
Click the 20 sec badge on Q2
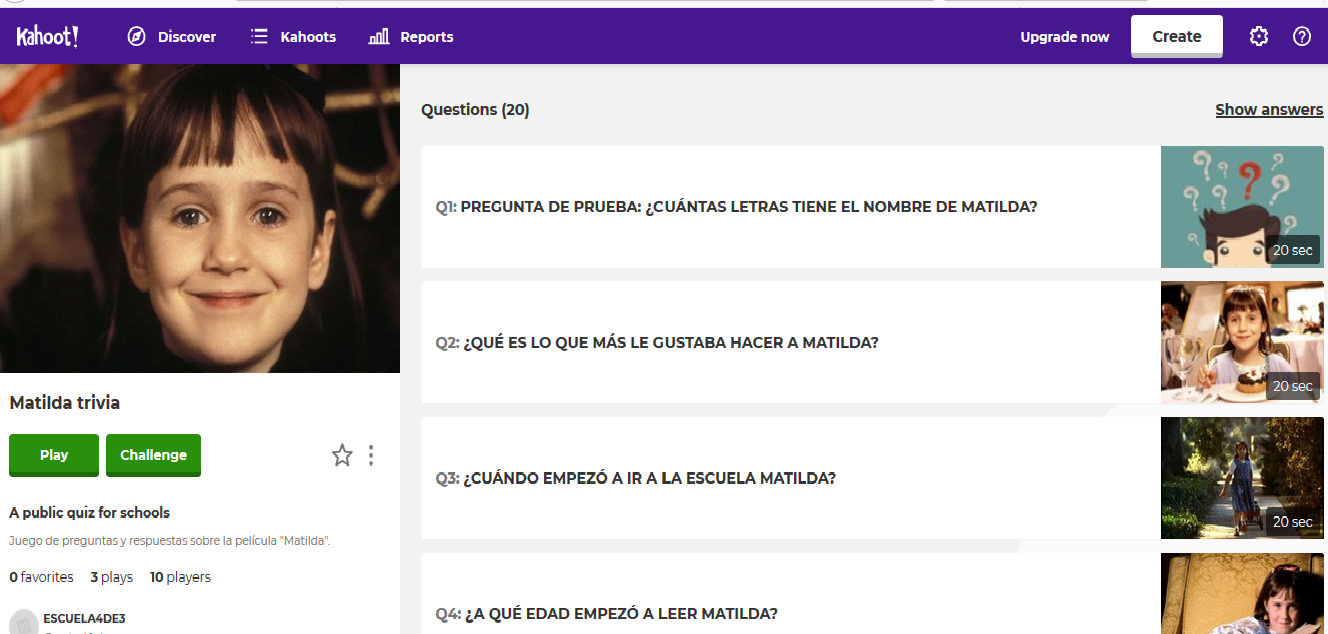pyautogui.click(x=1293, y=386)
